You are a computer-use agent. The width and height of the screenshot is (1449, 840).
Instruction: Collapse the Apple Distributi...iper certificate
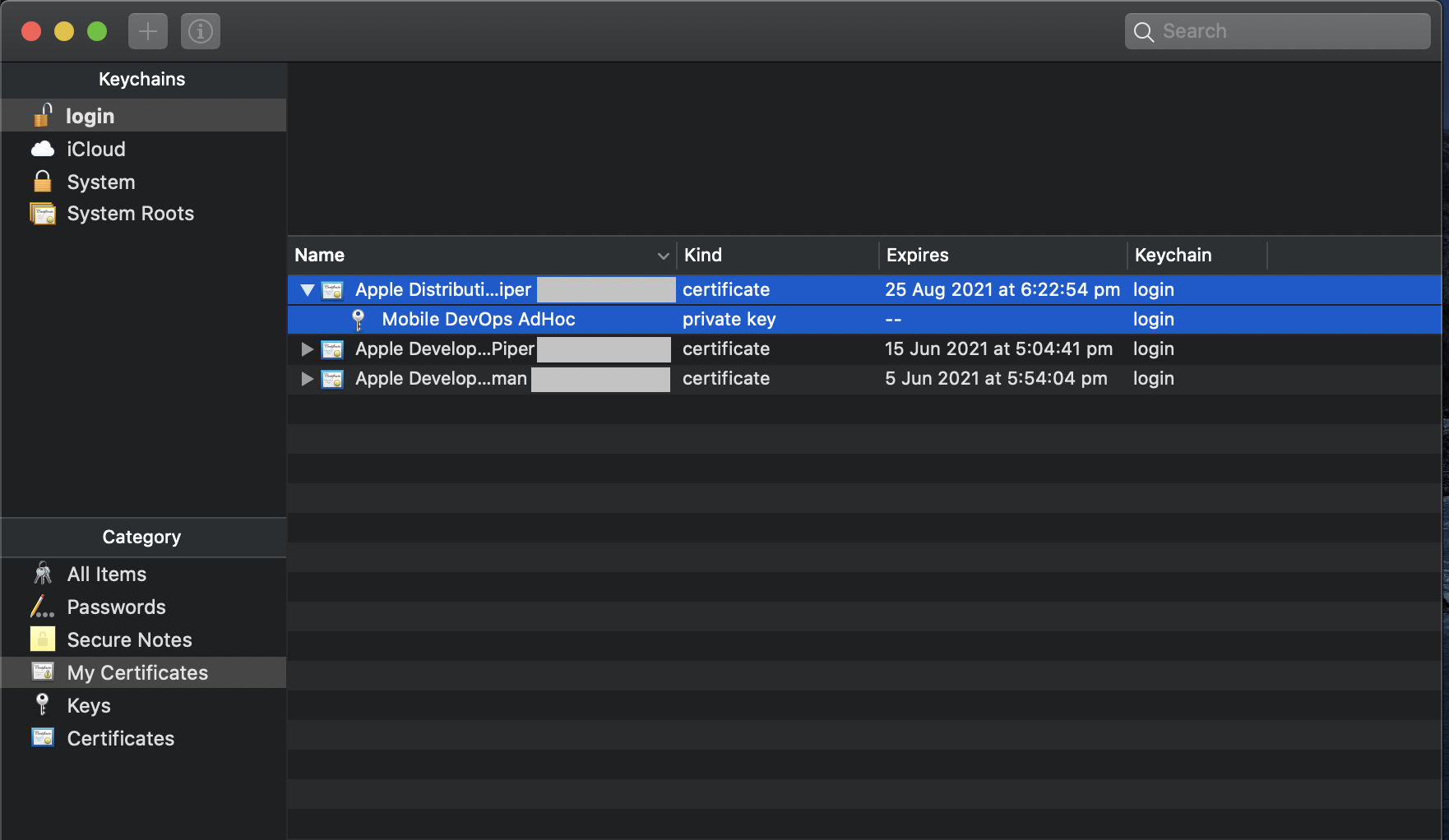[308, 290]
